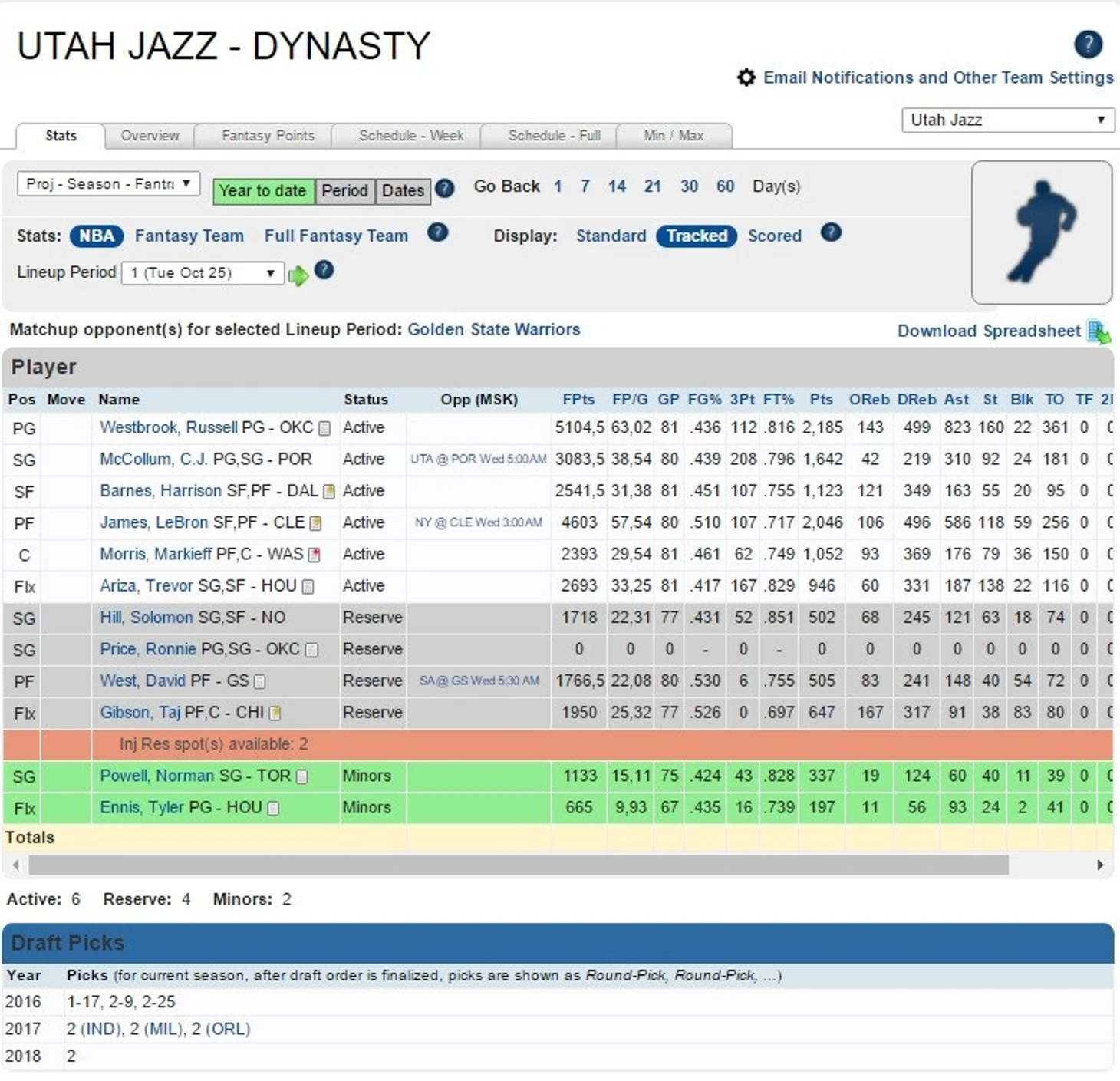Click the Download Spreadsheet icon

(x=1099, y=332)
